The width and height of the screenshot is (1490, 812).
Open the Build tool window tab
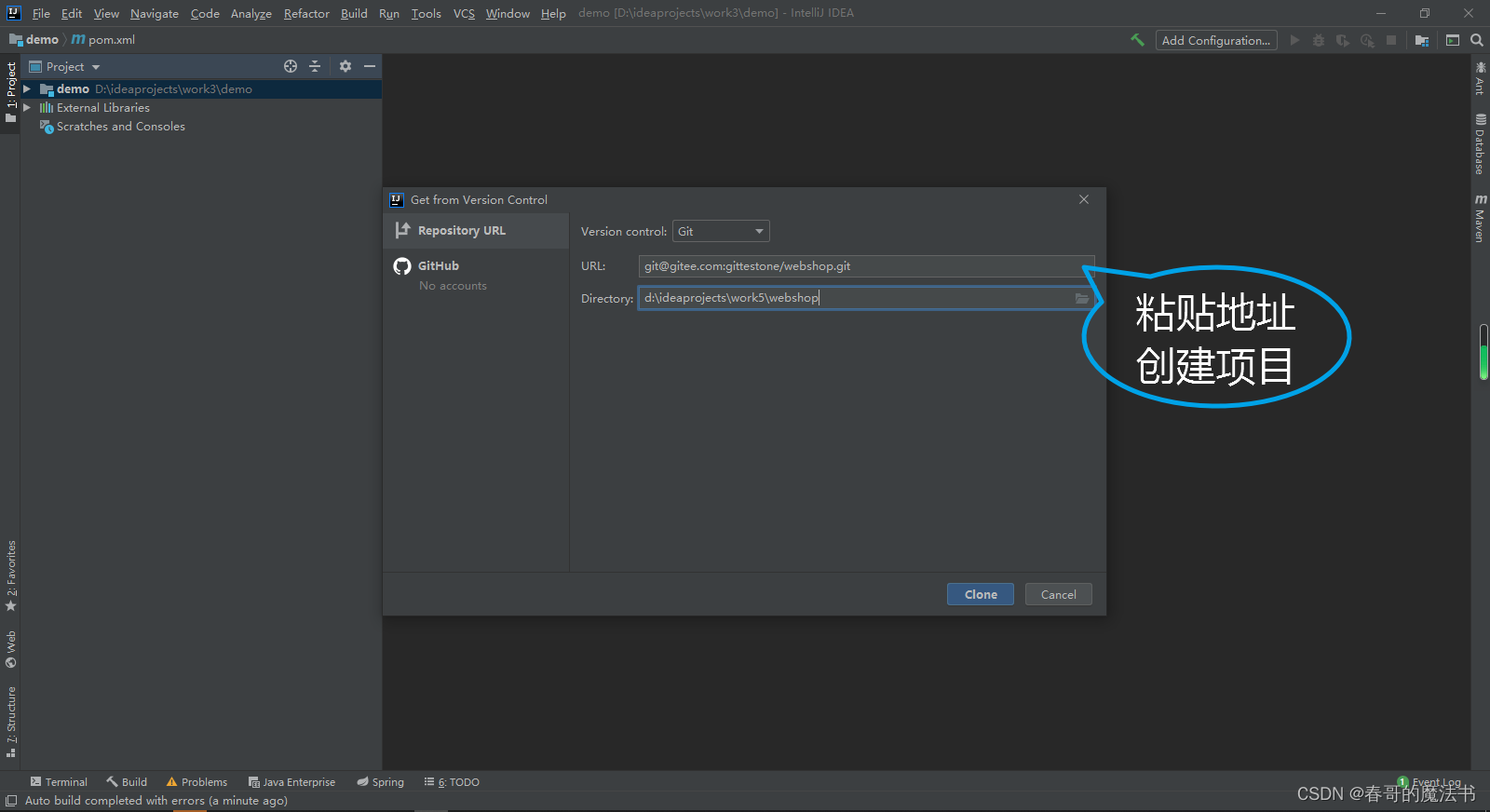point(127,782)
